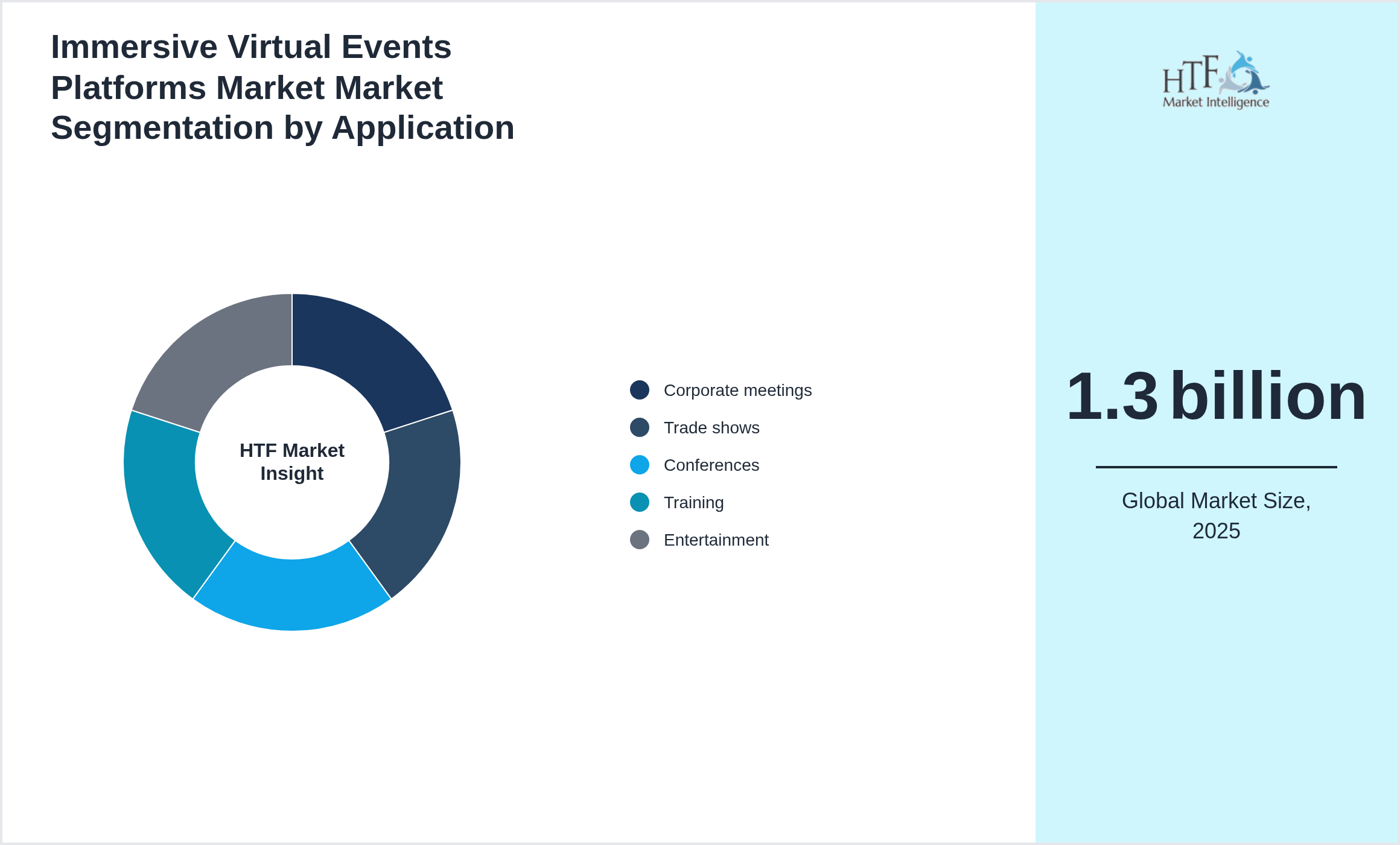Select the Training legend bullet
1400x845 pixels.
[640, 502]
